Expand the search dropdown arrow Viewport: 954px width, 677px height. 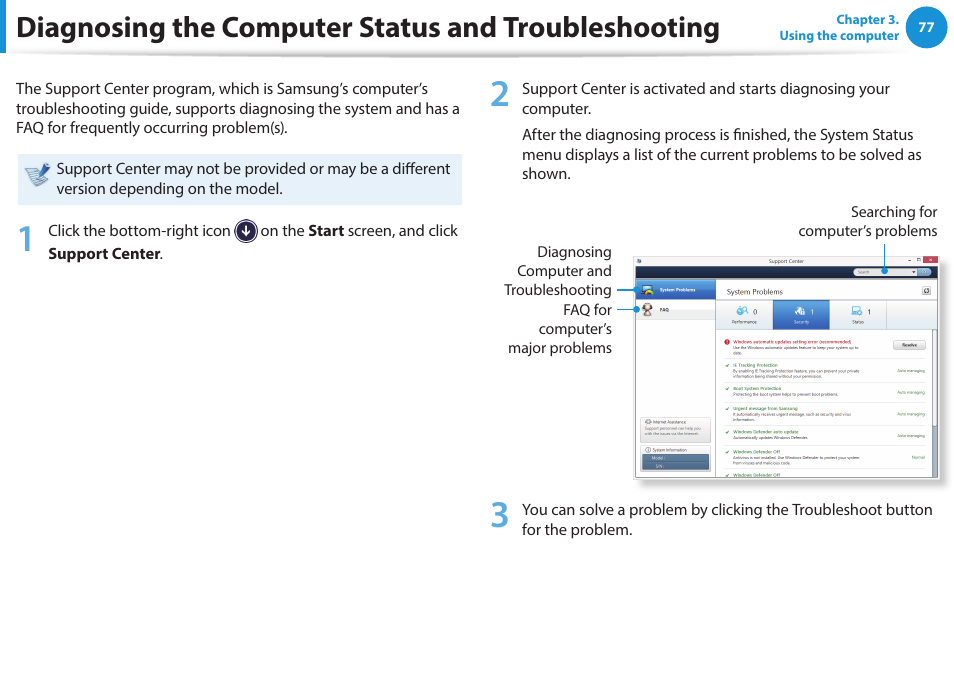(x=913, y=272)
